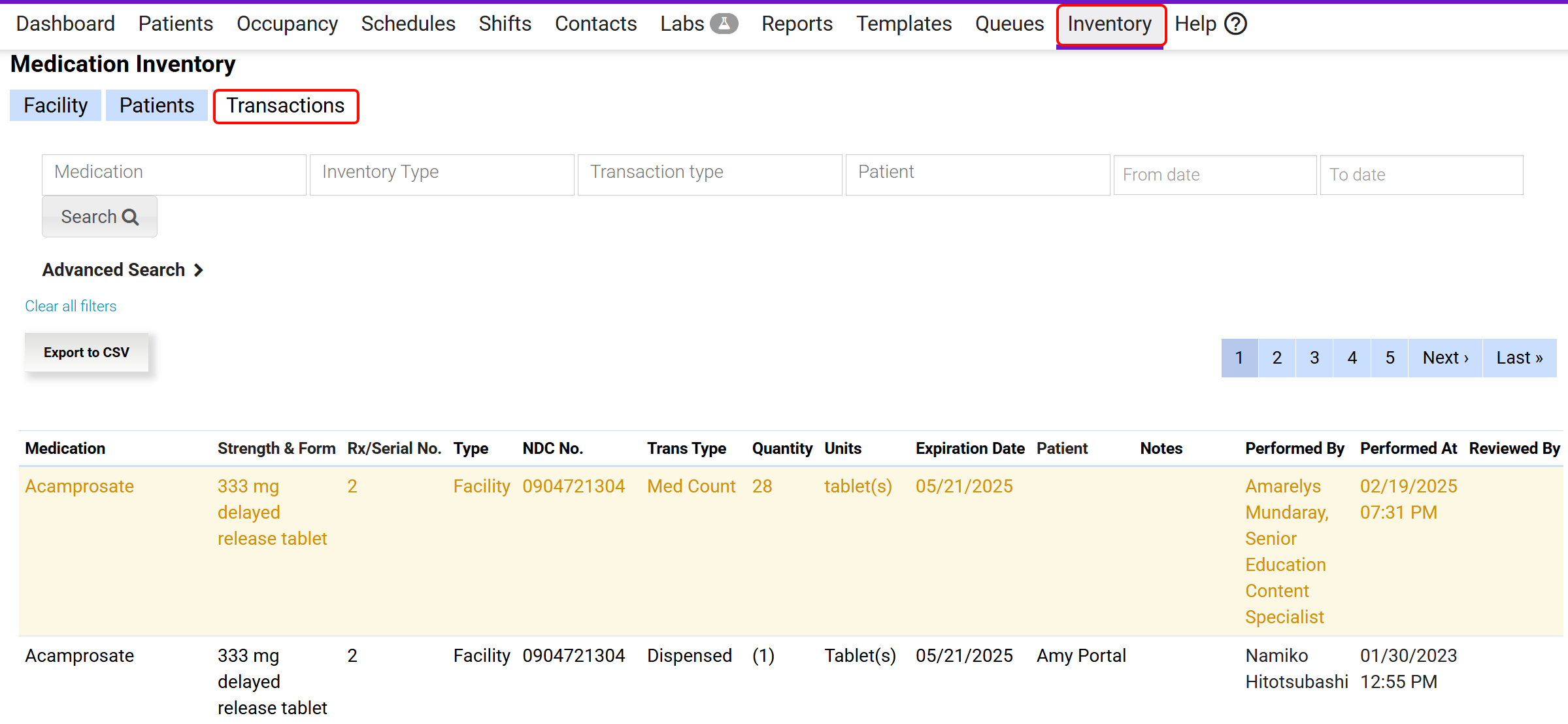Go to page 3 of results
1568x724 pixels.
coord(1314,358)
